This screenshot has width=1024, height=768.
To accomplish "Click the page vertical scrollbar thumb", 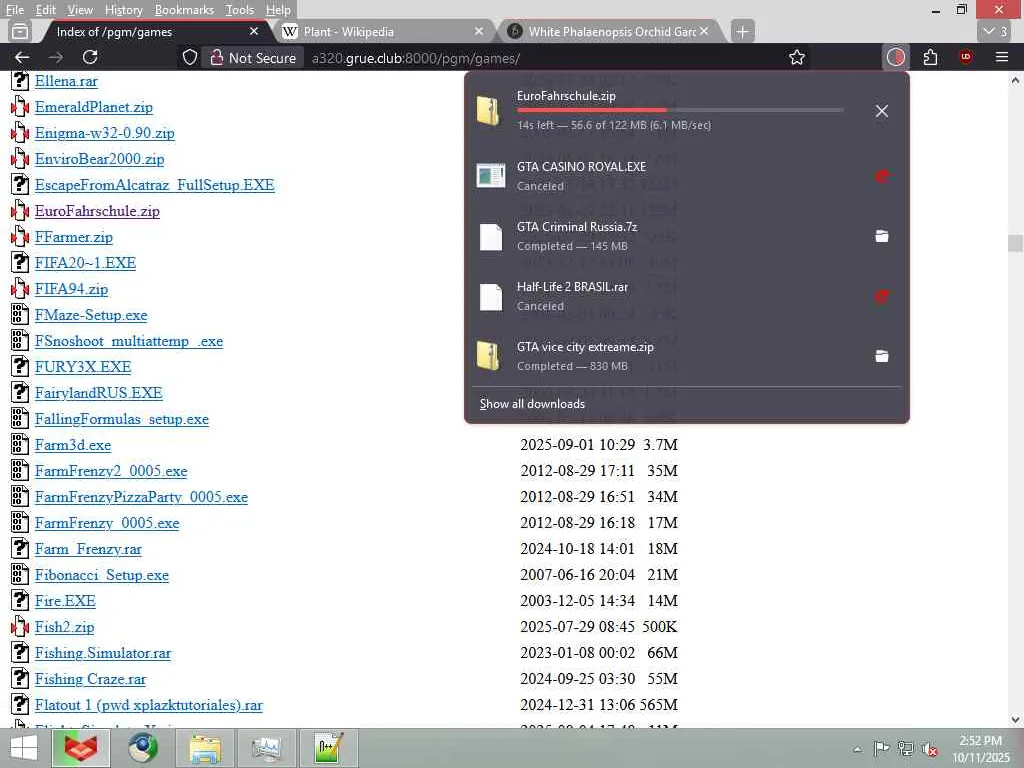I will point(1015,244).
